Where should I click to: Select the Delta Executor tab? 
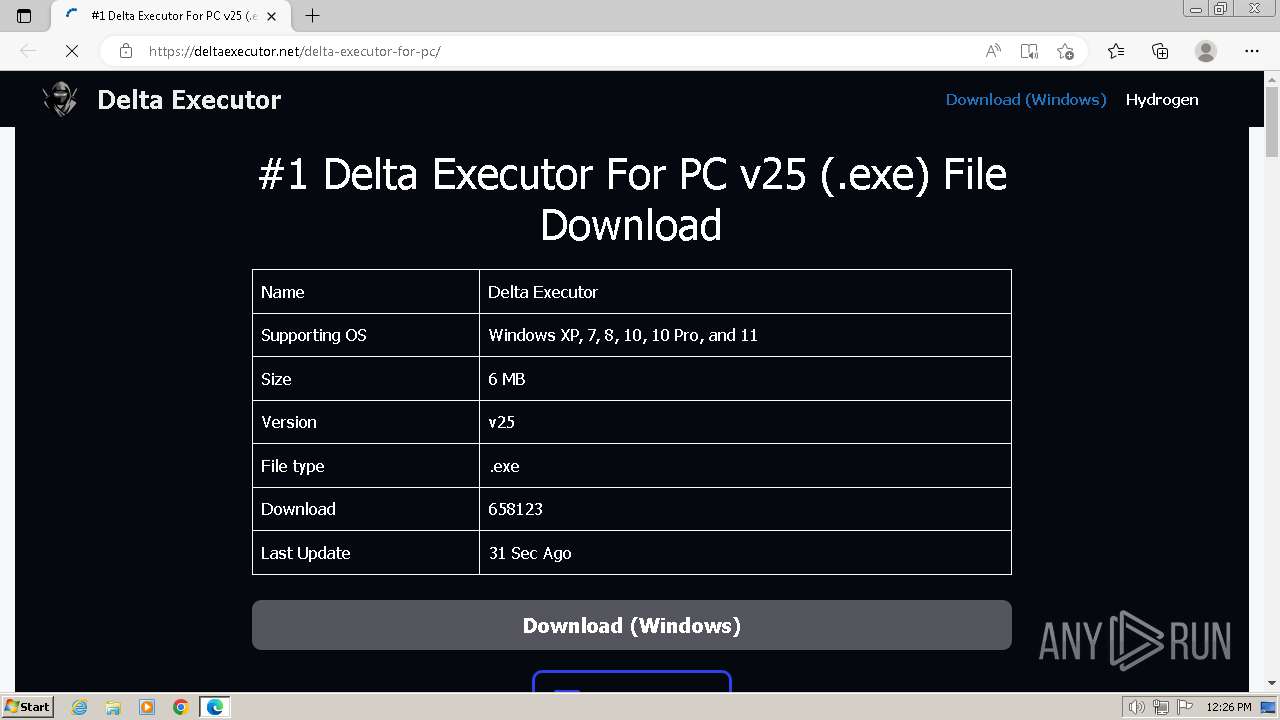170,16
